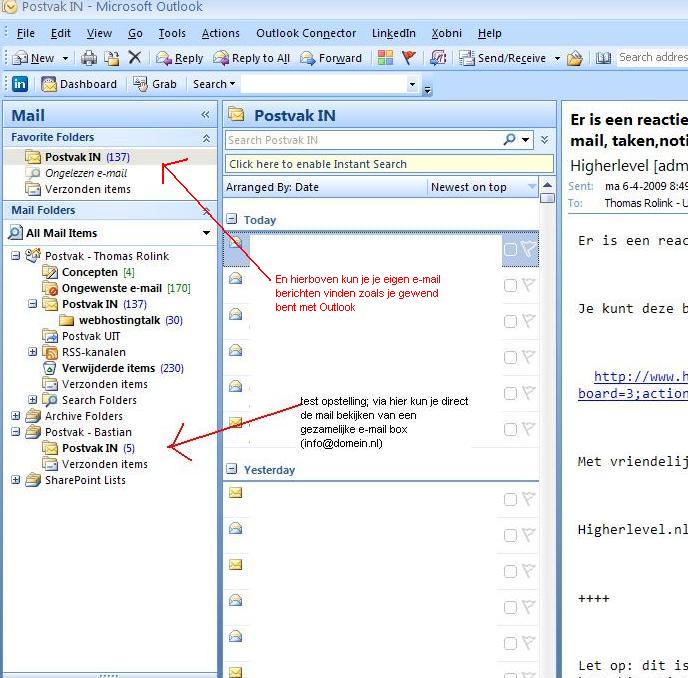Collapse the Today message group
The image size is (688, 678).
click(x=232, y=219)
